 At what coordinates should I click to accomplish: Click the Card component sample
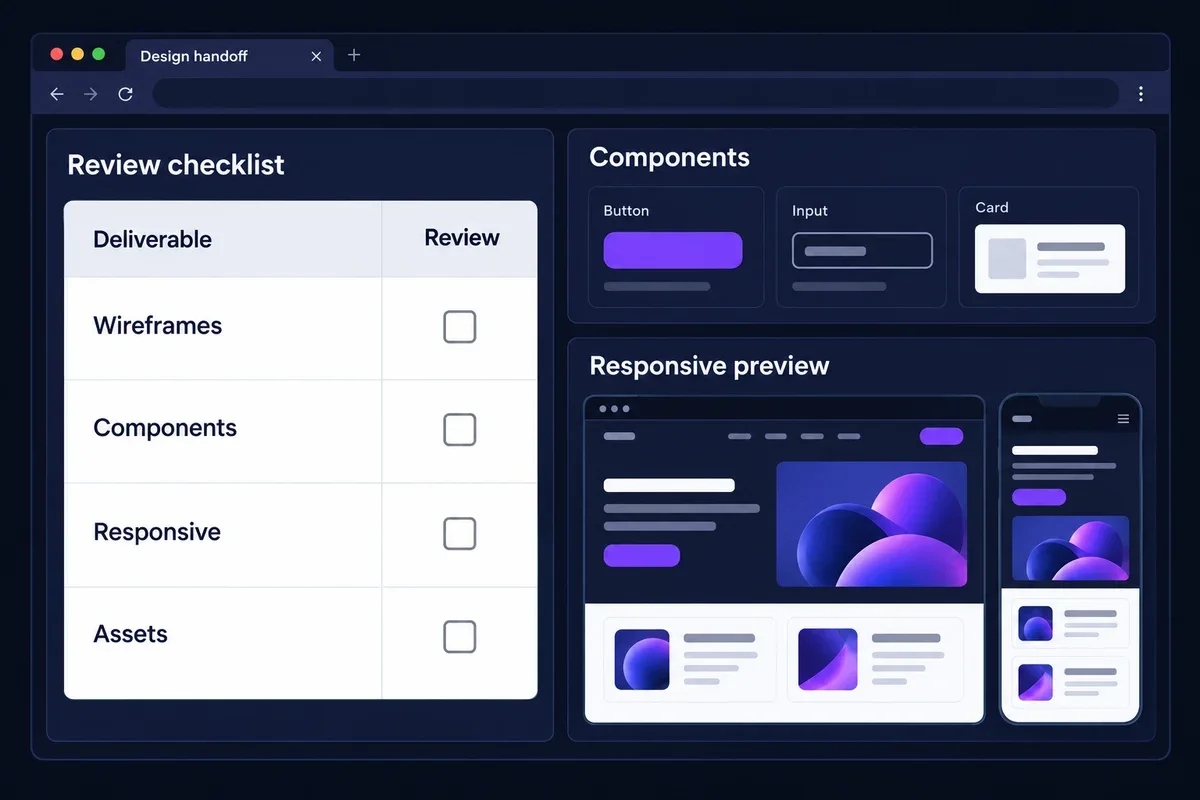point(1050,258)
